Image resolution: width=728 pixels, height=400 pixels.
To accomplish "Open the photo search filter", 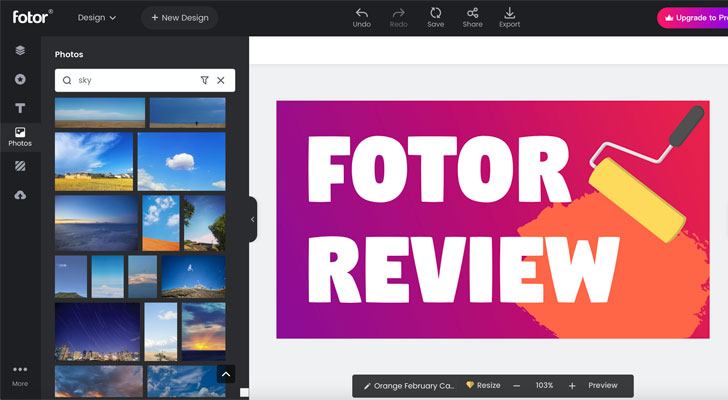I will [204, 80].
